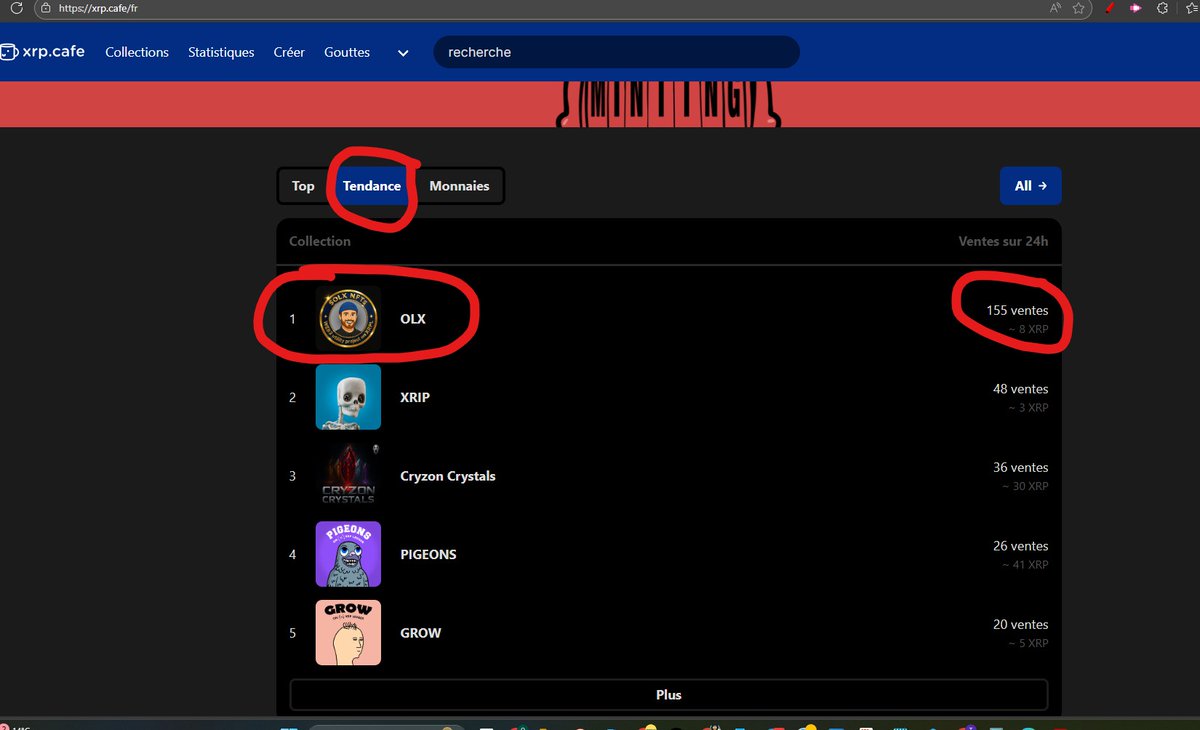
Task: Switch to the Top tab
Action: click(303, 186)
